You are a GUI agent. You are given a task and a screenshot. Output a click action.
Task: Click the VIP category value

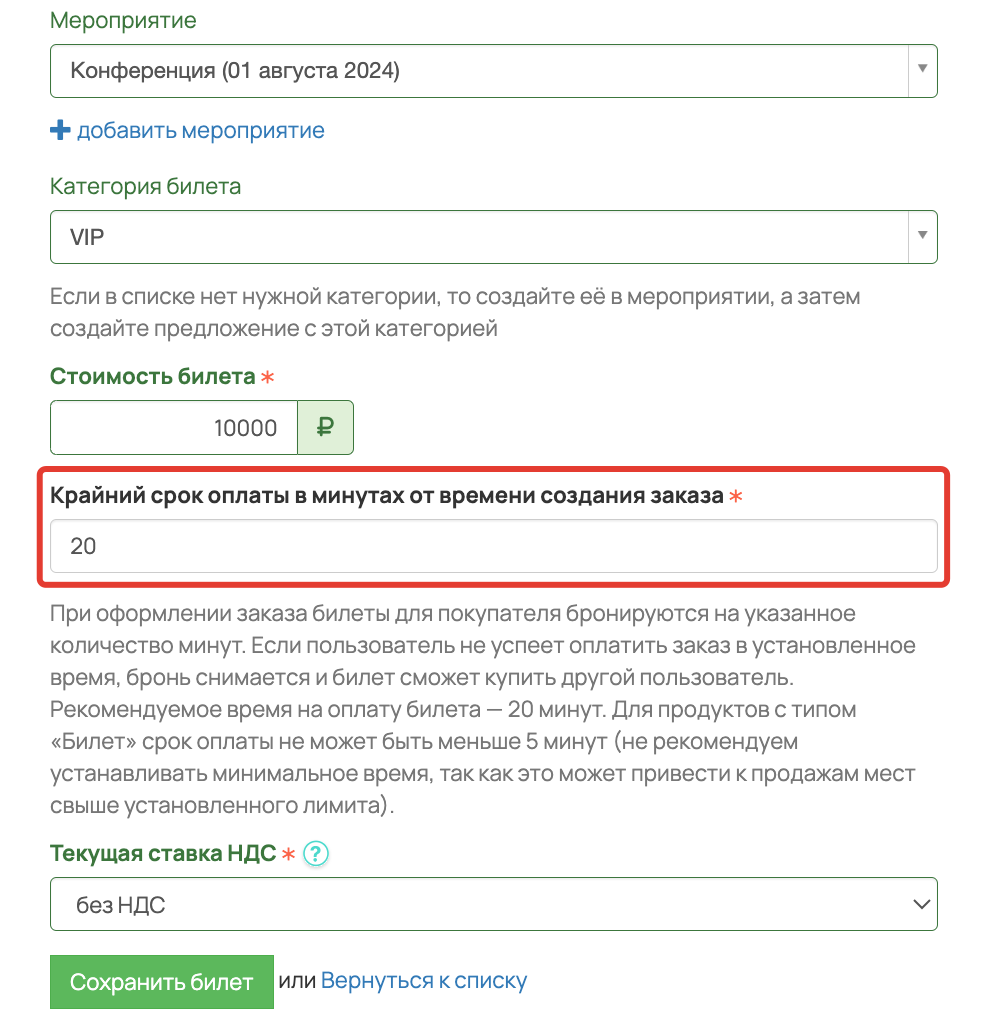[87, 237]
